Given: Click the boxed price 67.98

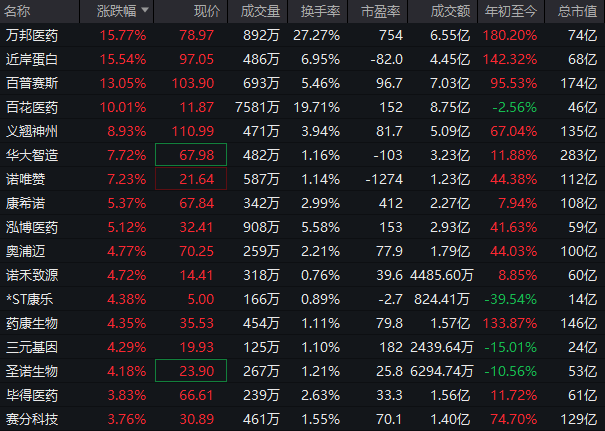Looking at the screenshot, I should (x=191, y=155).
